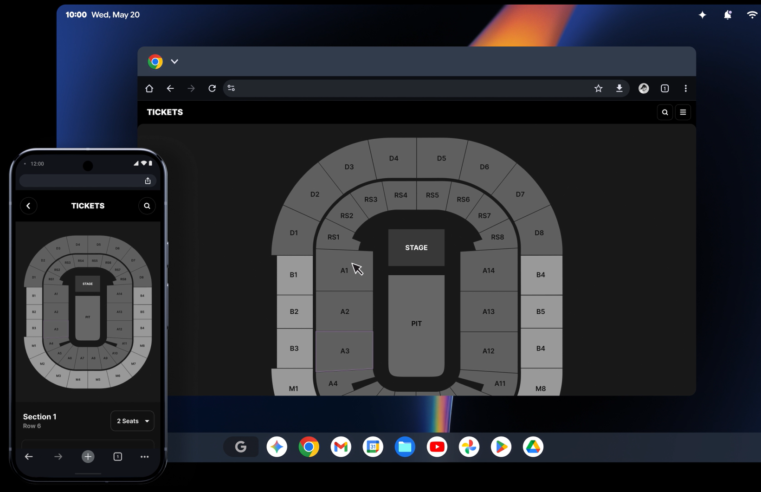Click the TICKETS heading in desktop browser
Screen dimensions: 761x492
point(165,112)
